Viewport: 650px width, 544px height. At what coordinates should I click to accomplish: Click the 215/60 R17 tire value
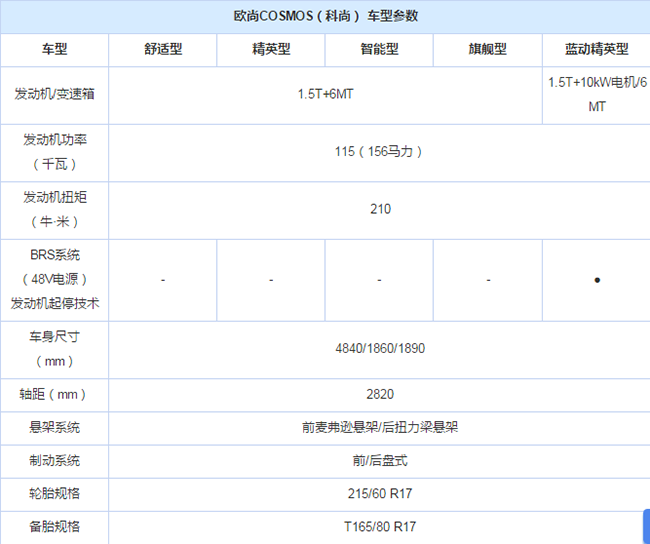pyautogui.click(x=380, y=493)
